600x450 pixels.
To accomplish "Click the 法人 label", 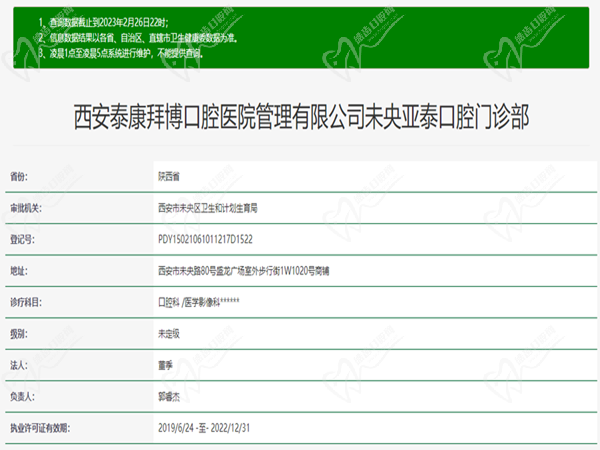I will pos(18,365).
